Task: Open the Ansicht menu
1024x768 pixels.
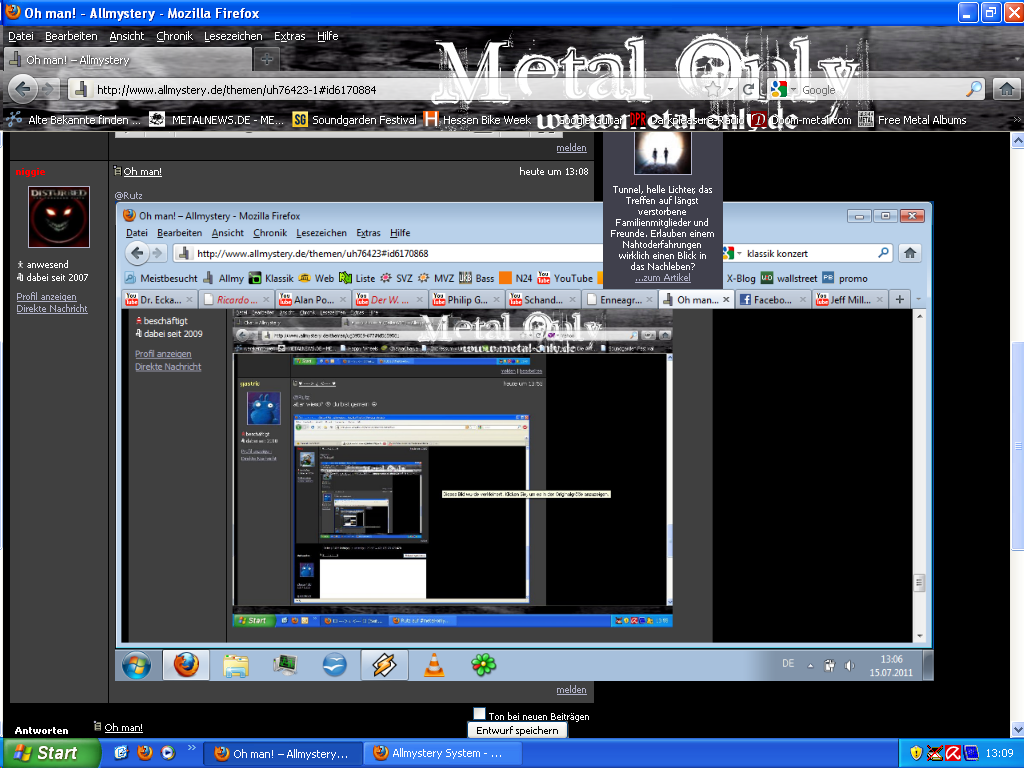Action: 127,36
